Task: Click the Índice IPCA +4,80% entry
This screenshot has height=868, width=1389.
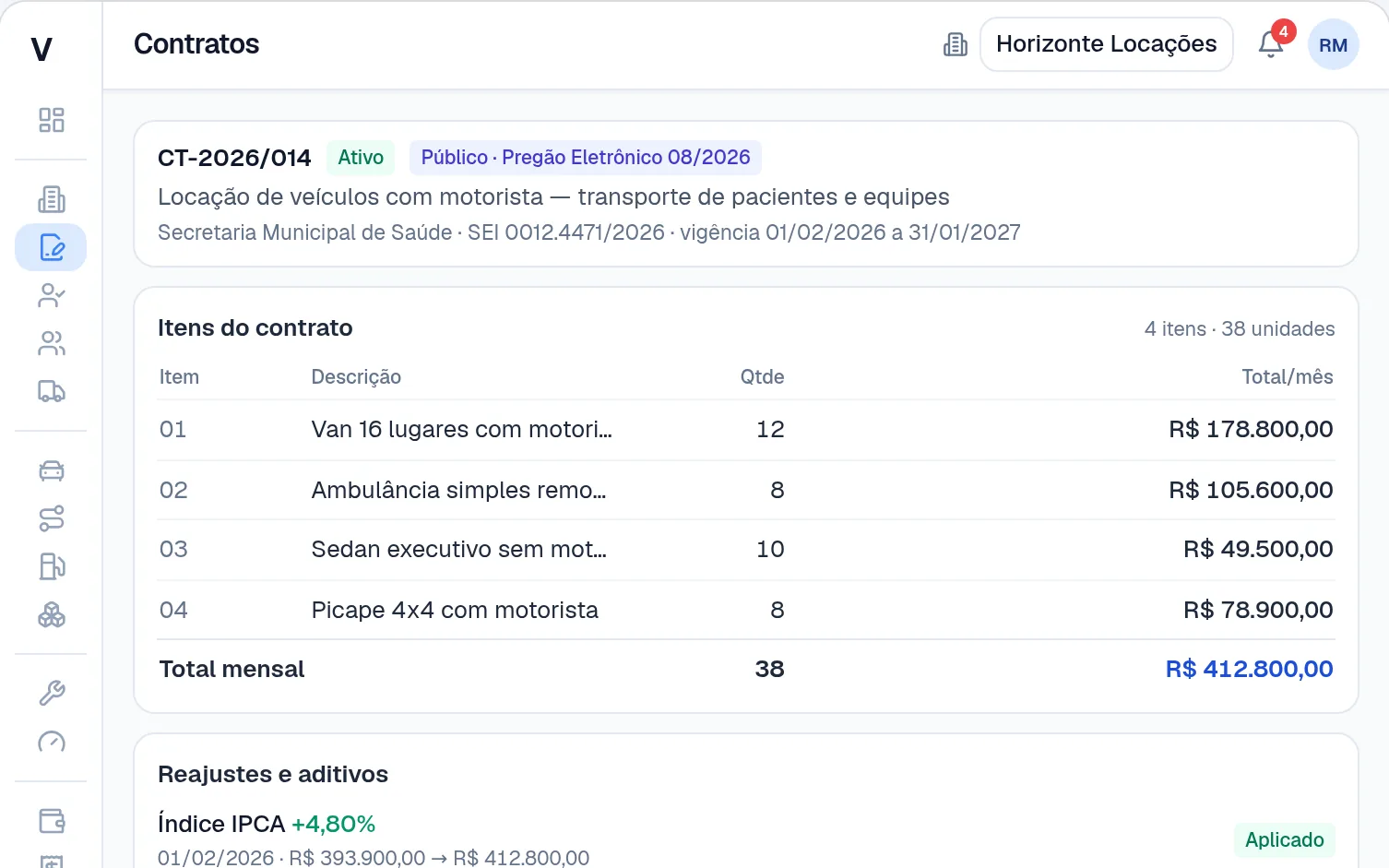Action: click(267, 824)
